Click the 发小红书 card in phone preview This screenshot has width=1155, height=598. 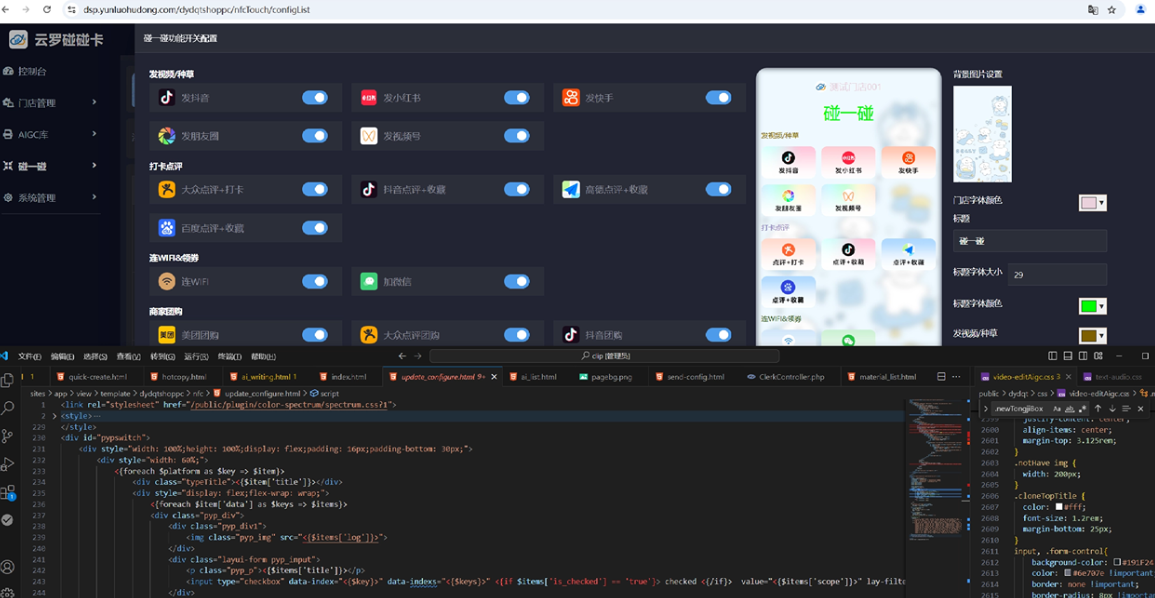click(848, 162)
